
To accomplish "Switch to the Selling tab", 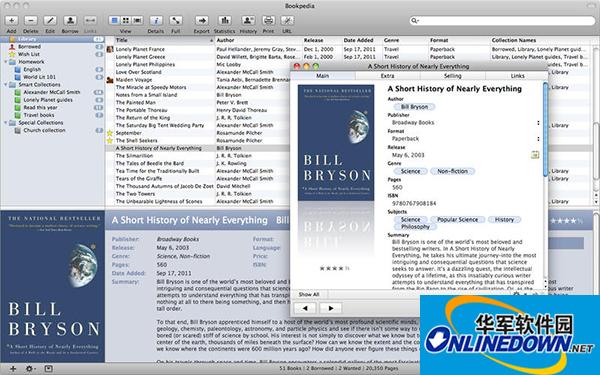I will (453, 76).
